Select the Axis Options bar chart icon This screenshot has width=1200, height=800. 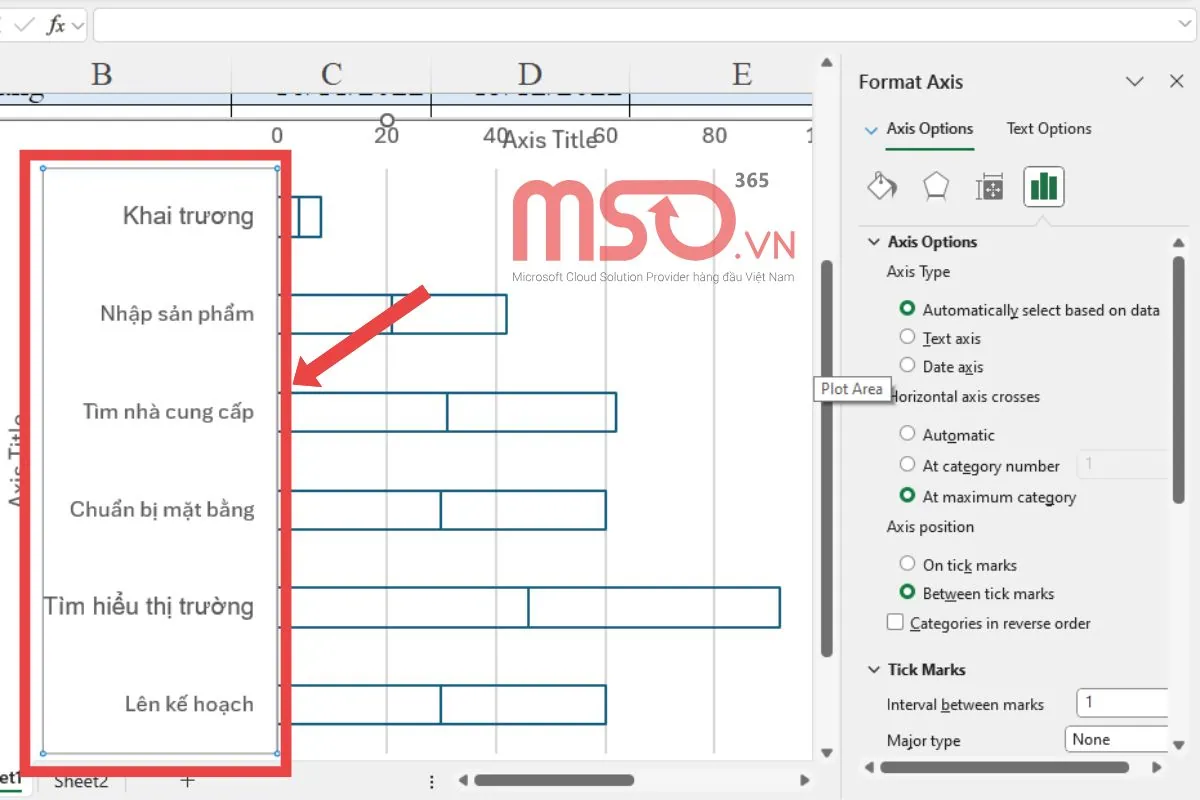[1043, 187]
